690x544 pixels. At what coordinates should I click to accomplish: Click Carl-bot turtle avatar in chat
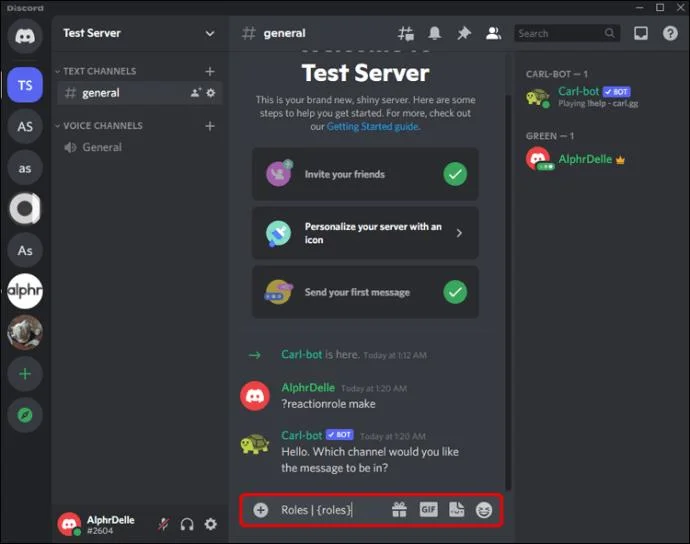pos(255,444)
